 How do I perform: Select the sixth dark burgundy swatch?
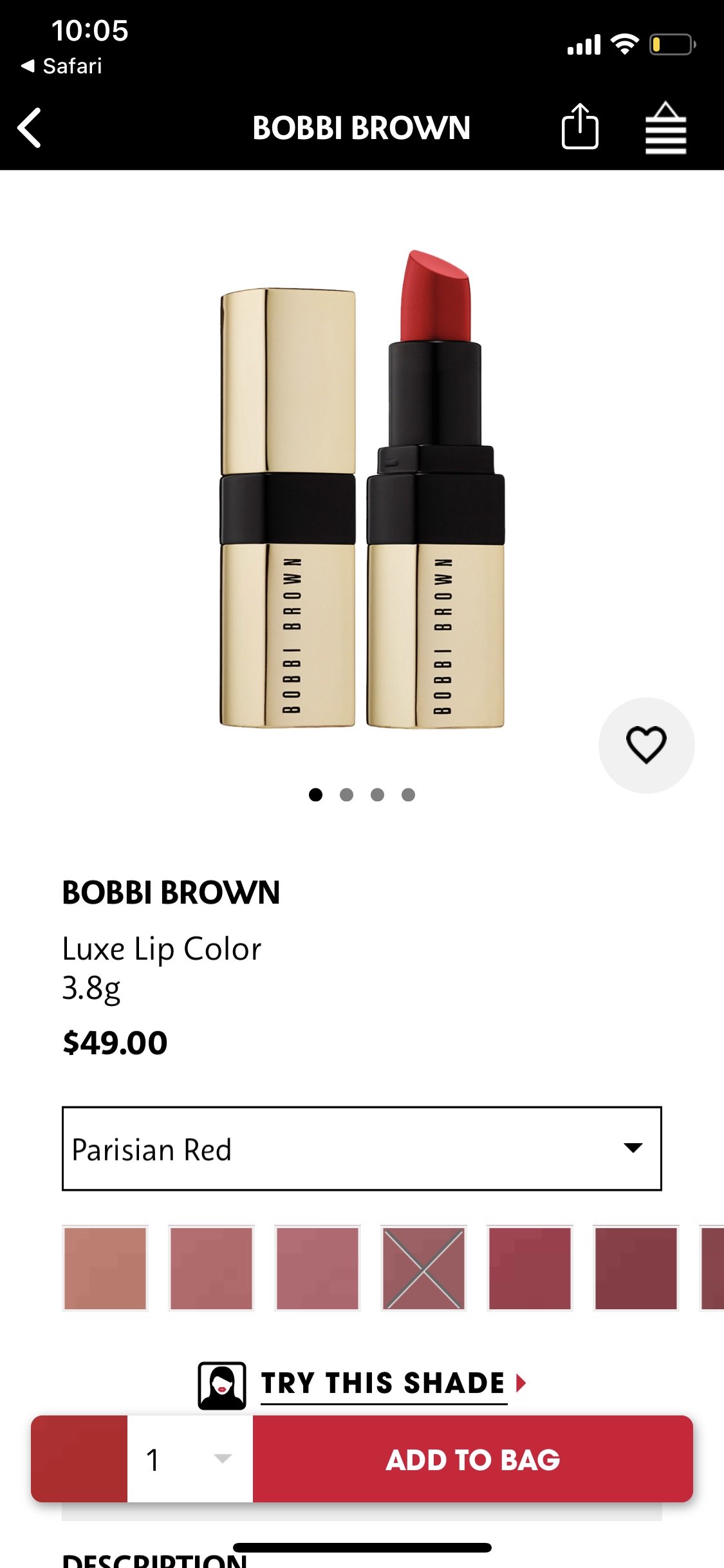(x=636, y=1268)
